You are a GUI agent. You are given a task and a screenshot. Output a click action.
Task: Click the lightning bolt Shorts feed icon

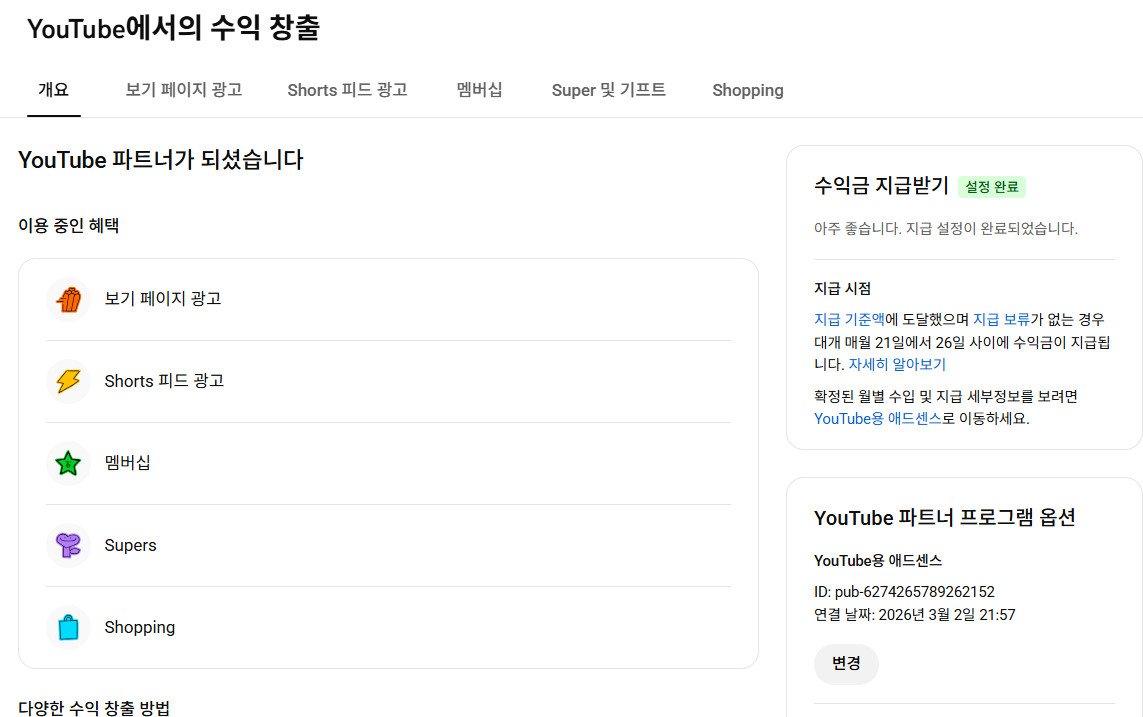pyautogui.click(x=69, y=381)
